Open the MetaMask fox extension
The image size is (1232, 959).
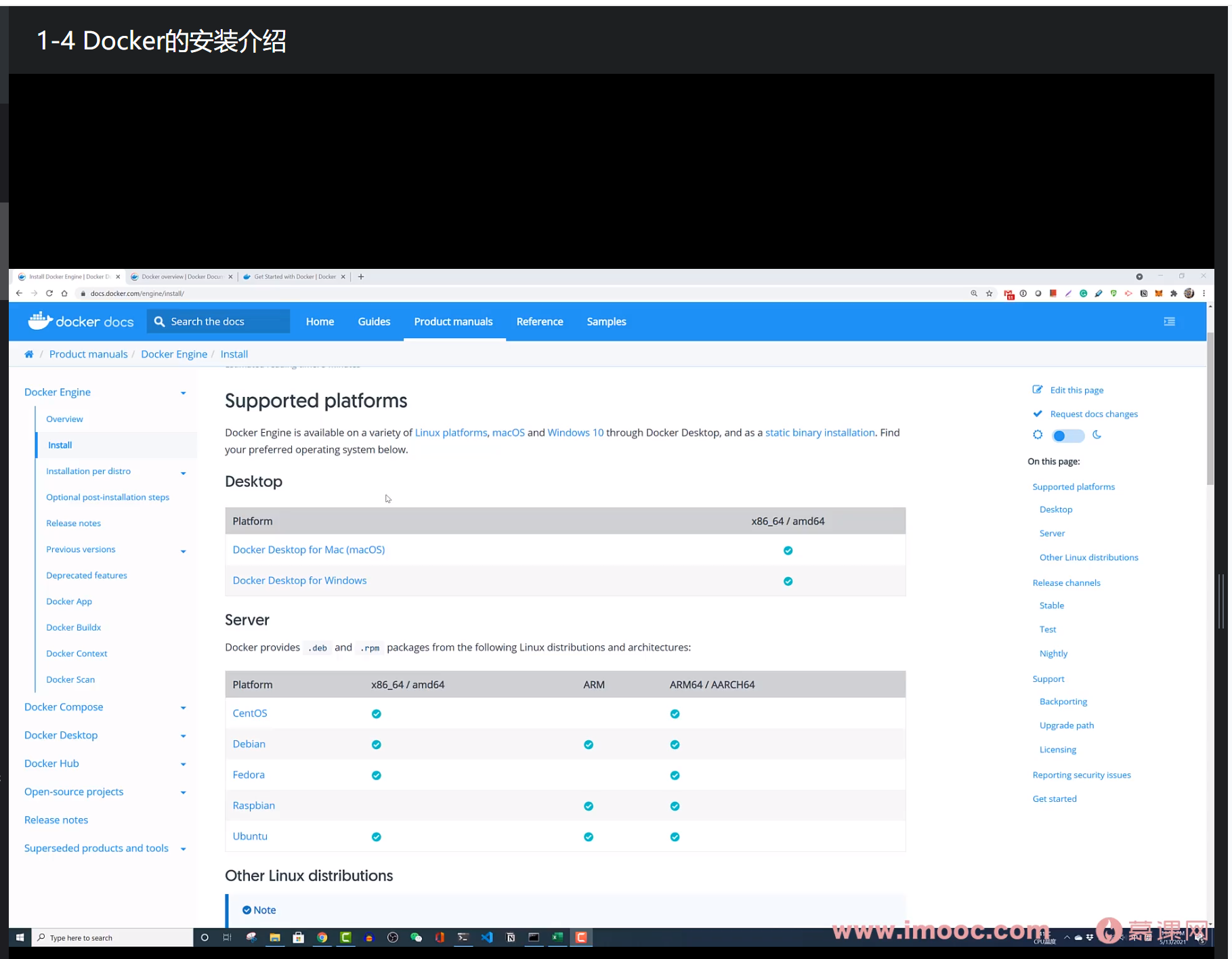[1159, 293]
